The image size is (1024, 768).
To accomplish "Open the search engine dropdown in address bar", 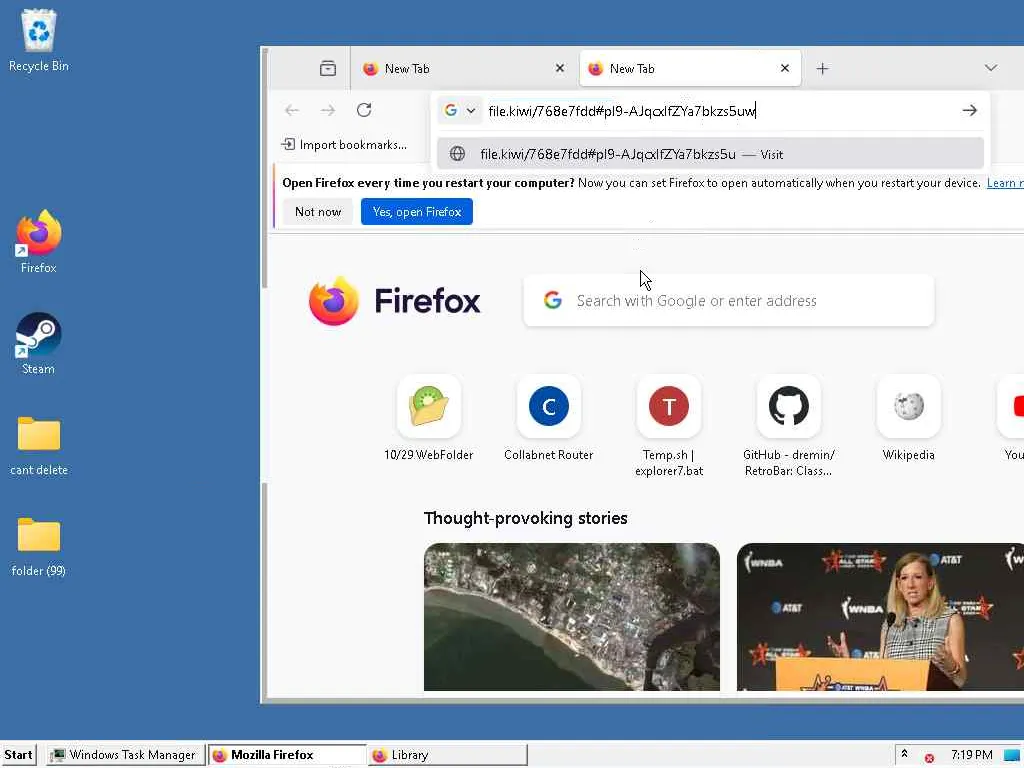I will [460, 110].
